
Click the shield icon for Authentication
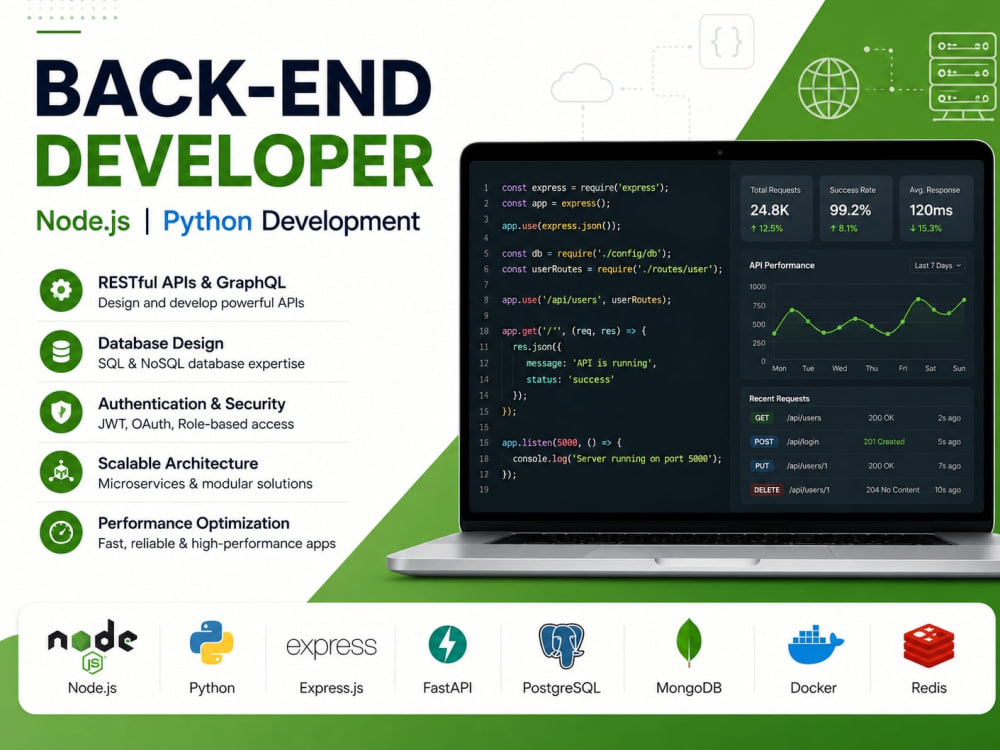61,412
